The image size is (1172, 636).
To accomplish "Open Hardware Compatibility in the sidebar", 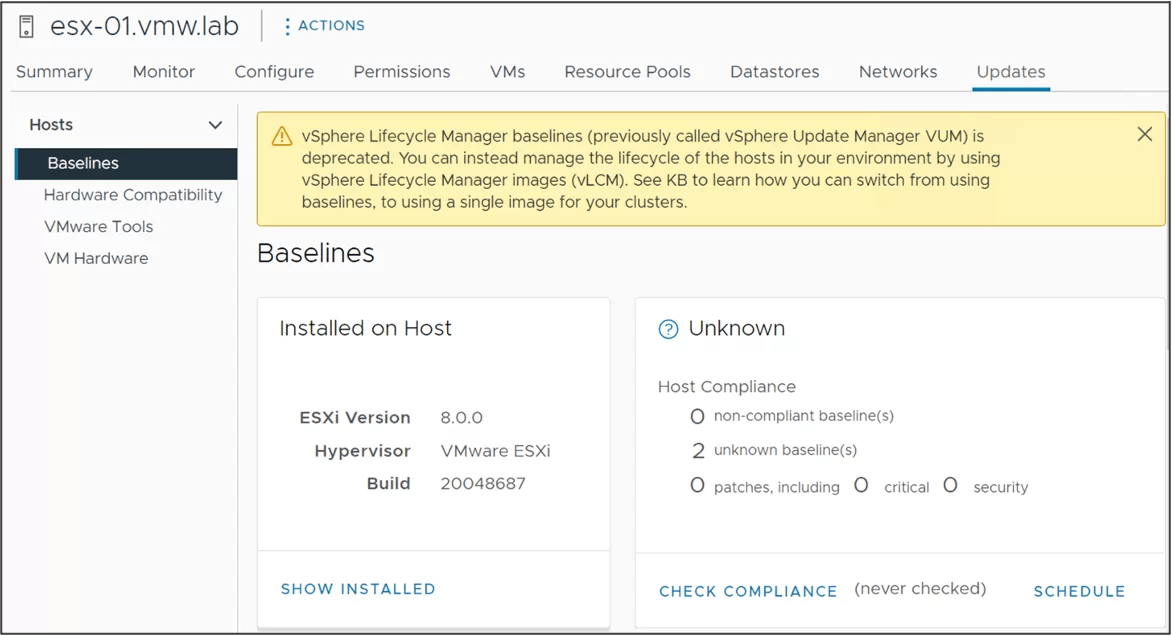I will (x=133, y=195).
